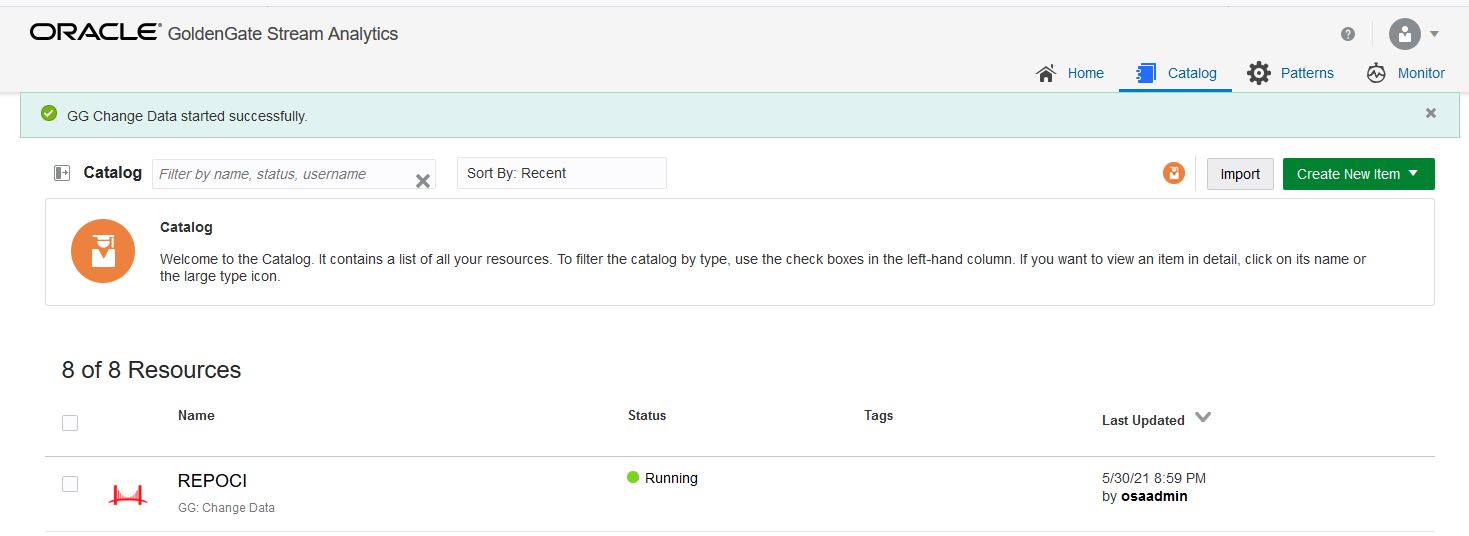
Task: Dismiss the success notification banner
Action: click(1430, 113)
